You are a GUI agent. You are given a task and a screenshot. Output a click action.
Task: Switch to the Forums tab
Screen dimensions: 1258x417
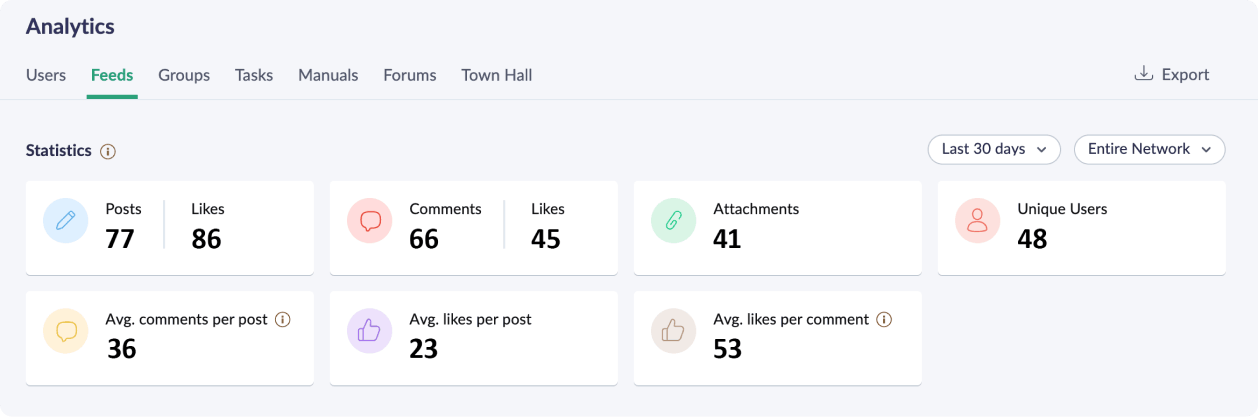410,75
